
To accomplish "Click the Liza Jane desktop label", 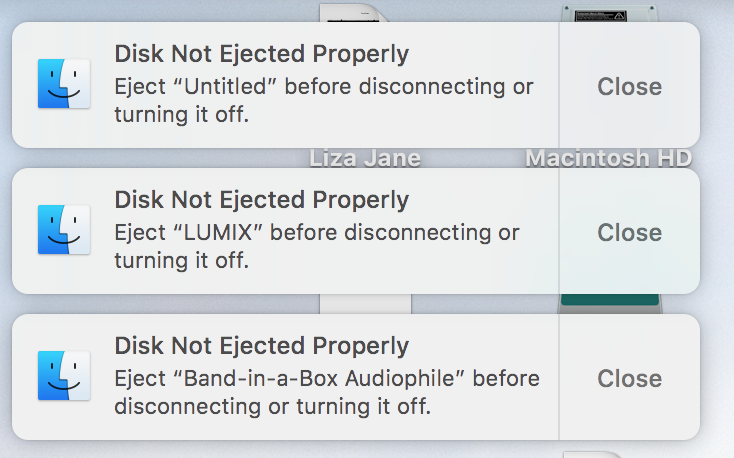I will (364, 158).
